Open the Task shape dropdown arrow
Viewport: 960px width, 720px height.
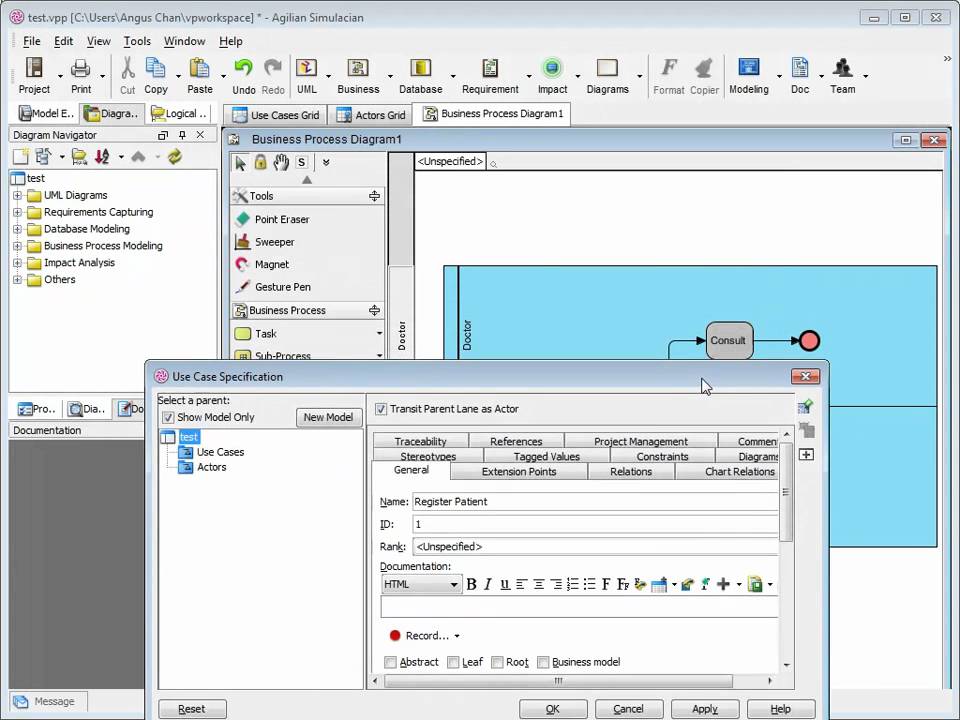(x=379, y=334)
